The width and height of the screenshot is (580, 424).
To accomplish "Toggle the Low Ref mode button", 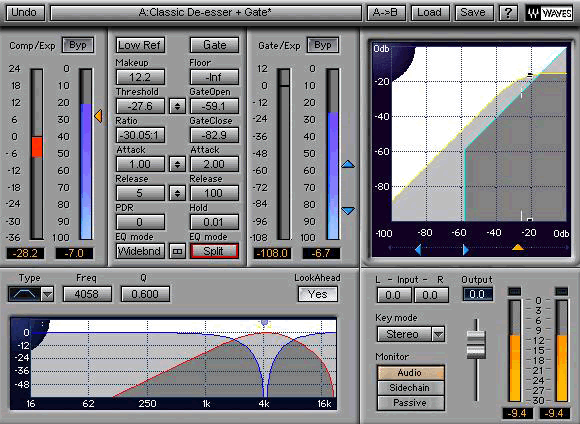I will [x=139, y=45].
